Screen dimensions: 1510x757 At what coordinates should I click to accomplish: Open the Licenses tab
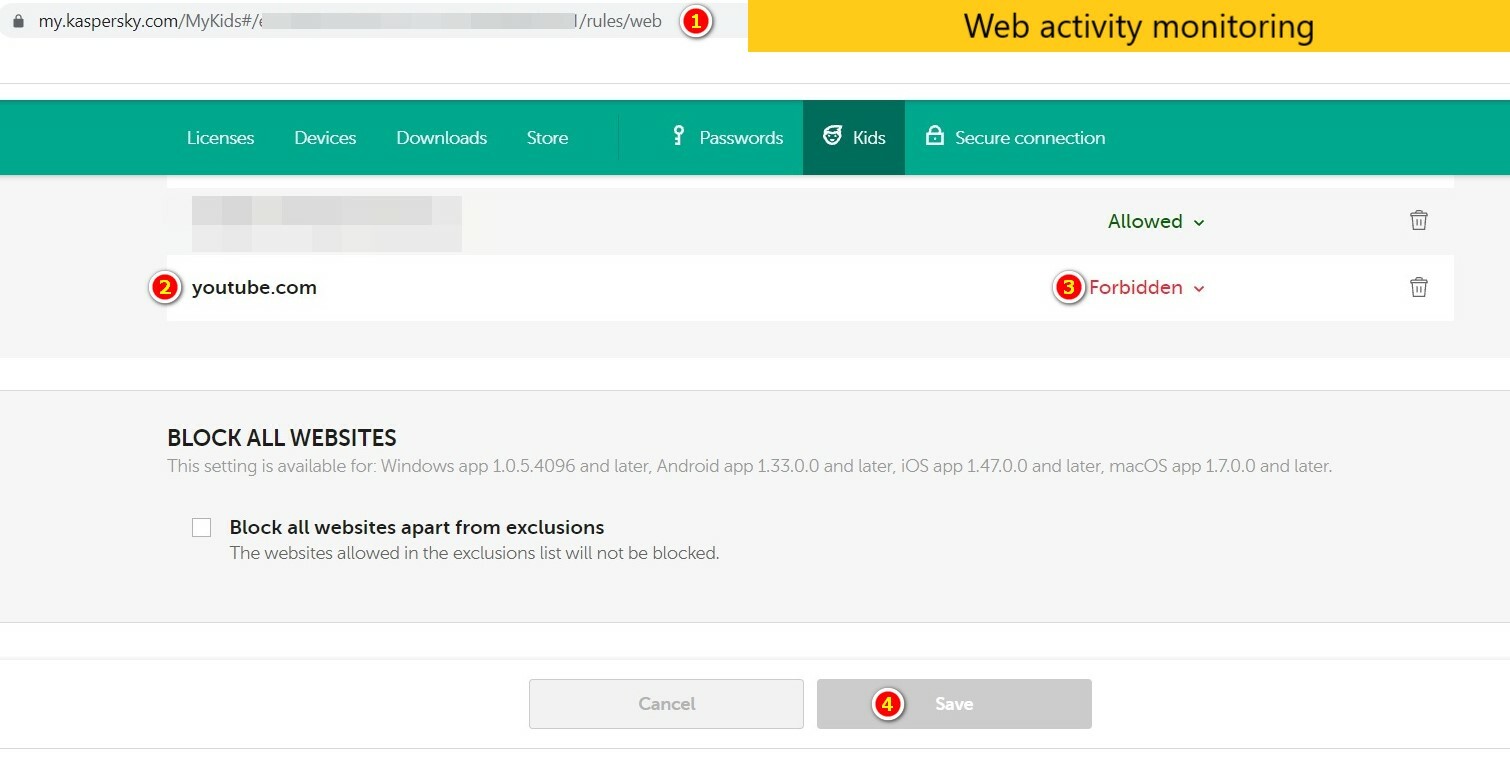coord(220,138)
